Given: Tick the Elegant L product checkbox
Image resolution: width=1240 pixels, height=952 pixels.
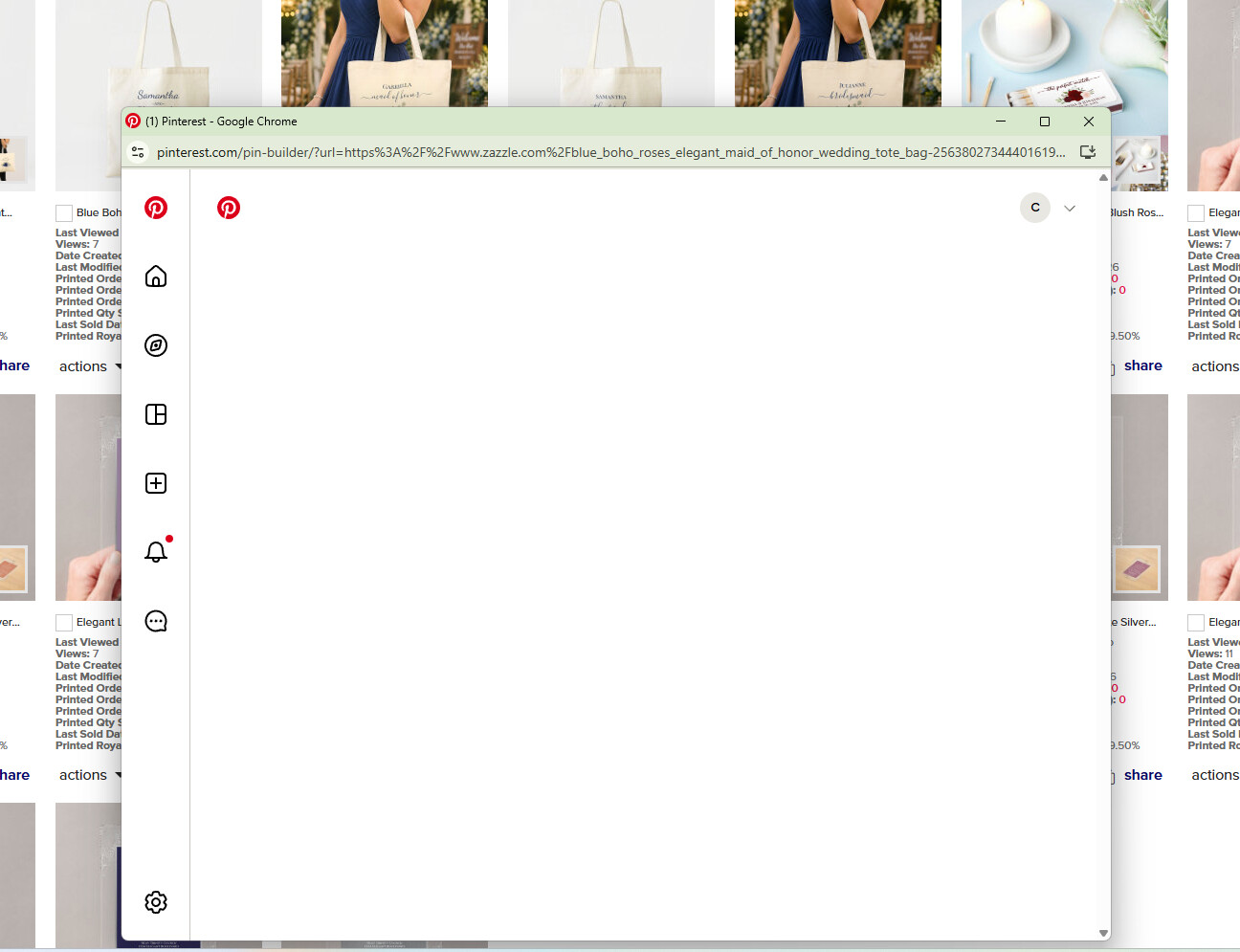Looking at the screenshot, I should [64, 623].
